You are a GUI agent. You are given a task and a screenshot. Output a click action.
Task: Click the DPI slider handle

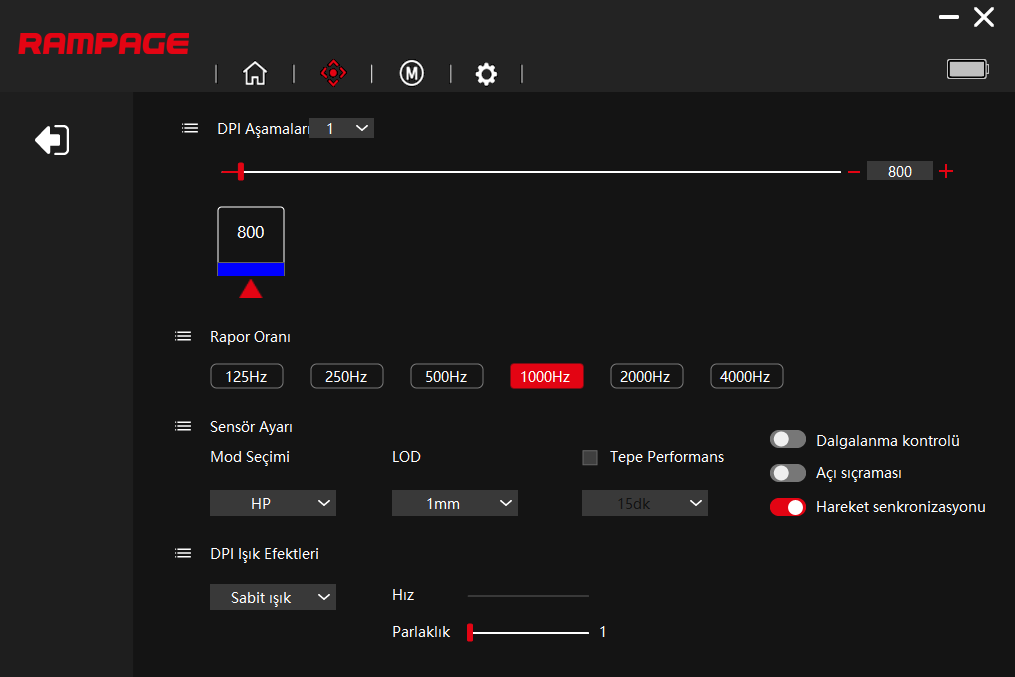click(241, 172)
